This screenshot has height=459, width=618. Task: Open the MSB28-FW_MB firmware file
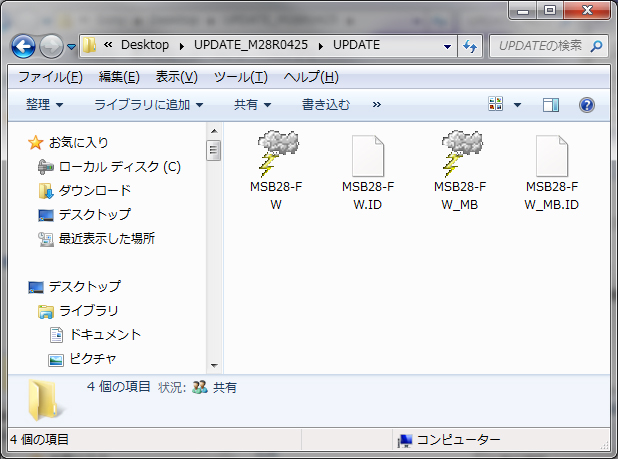pyautogui.click(x=460, y=156)
